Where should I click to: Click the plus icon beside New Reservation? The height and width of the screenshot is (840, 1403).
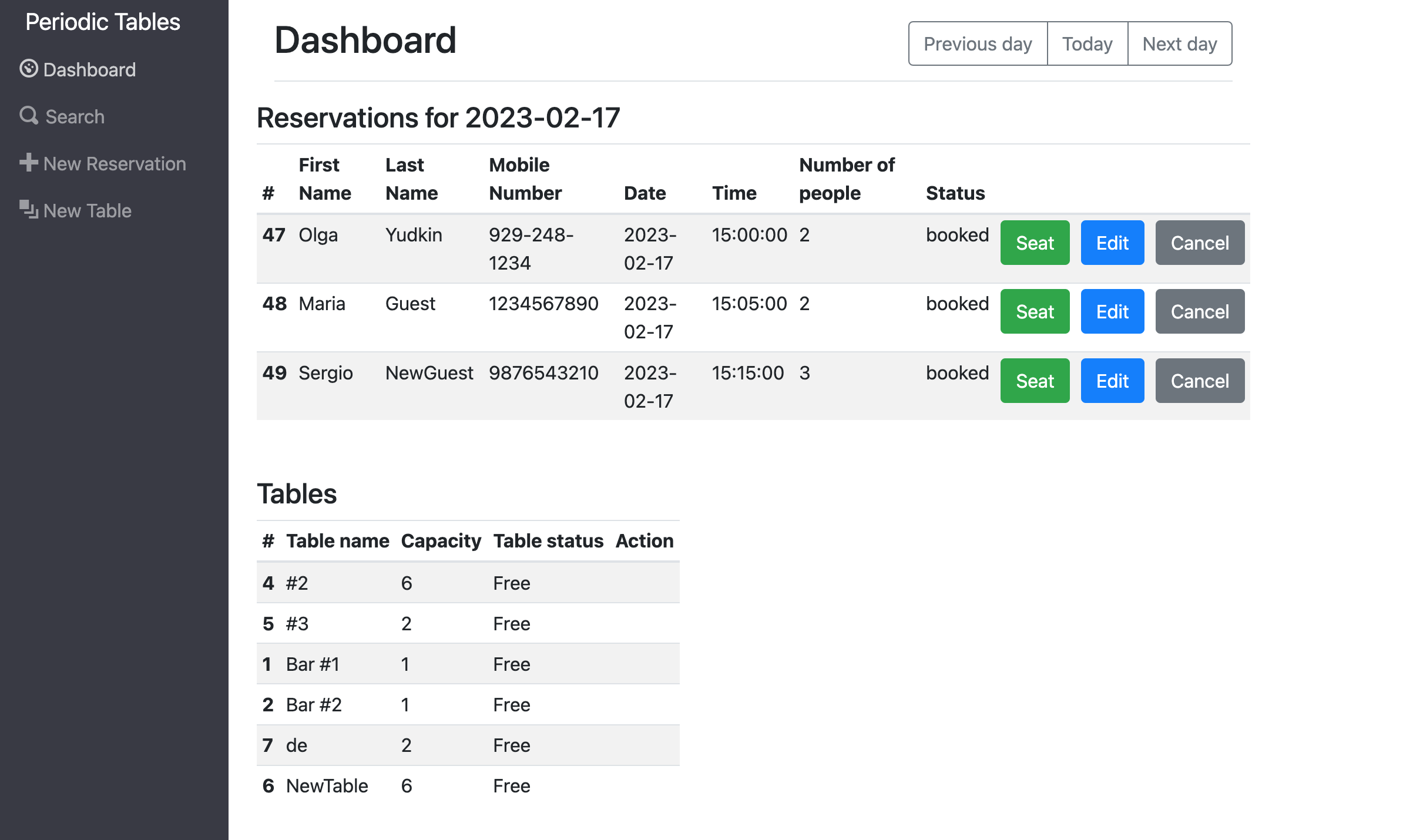coord(28,163)
